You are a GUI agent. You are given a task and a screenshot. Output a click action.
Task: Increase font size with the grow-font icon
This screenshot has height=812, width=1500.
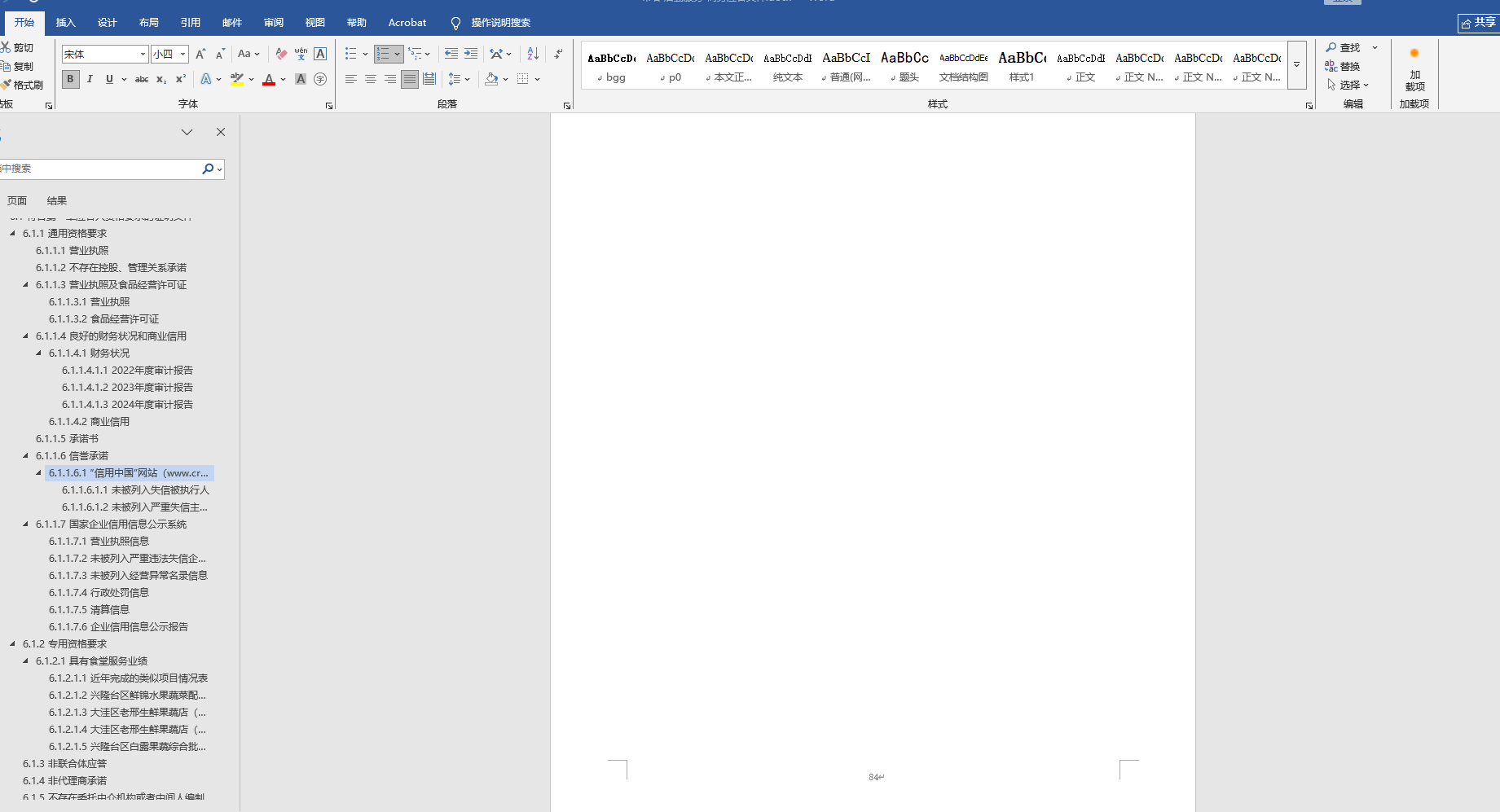pyautogui.click(x=200, y=54)
